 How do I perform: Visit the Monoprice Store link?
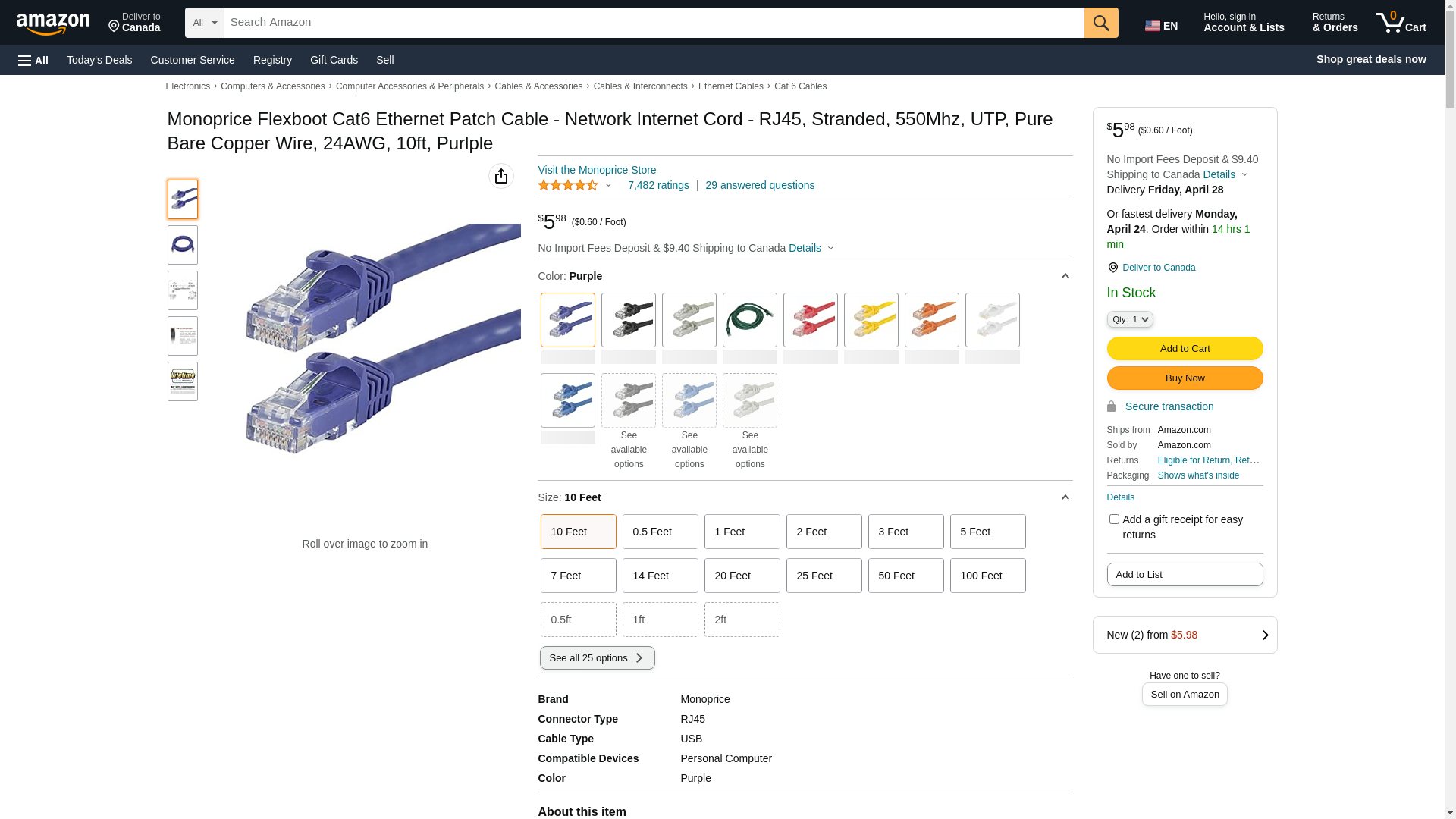tap(597, 170)
